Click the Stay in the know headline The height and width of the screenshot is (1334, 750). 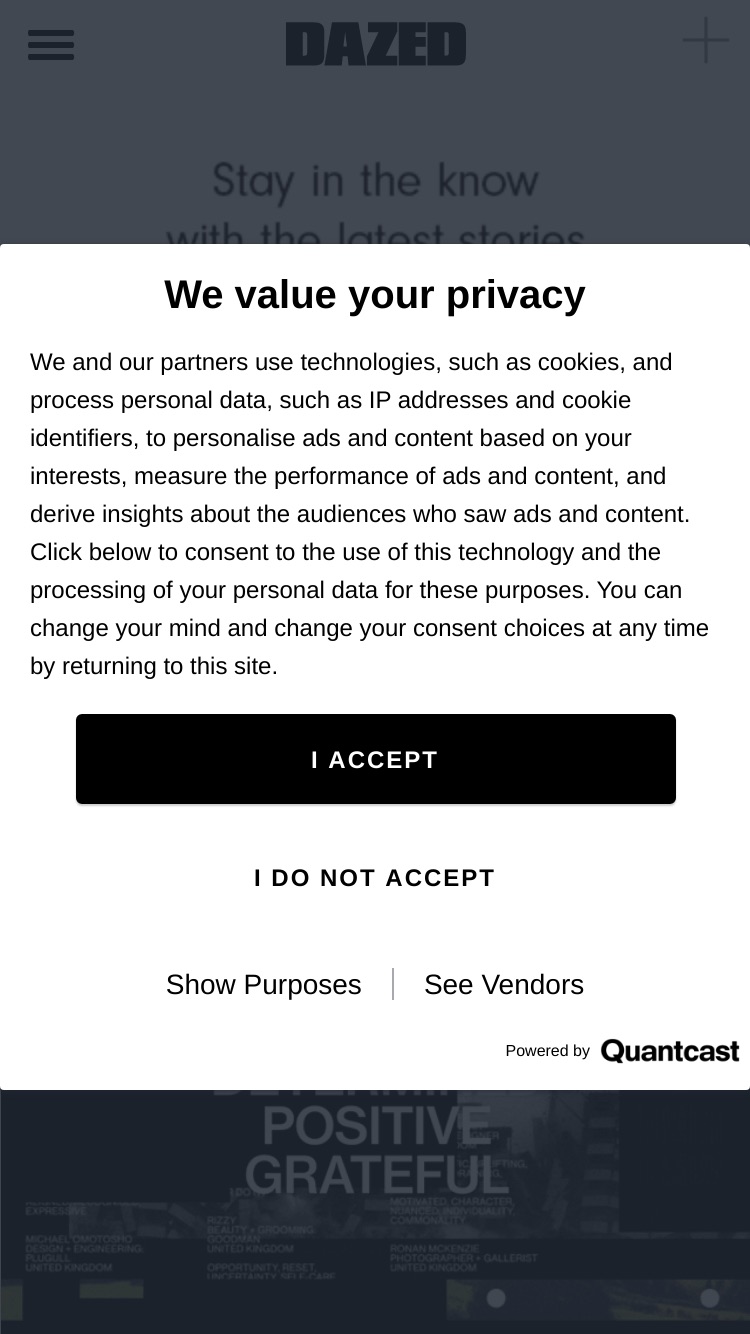375,181
